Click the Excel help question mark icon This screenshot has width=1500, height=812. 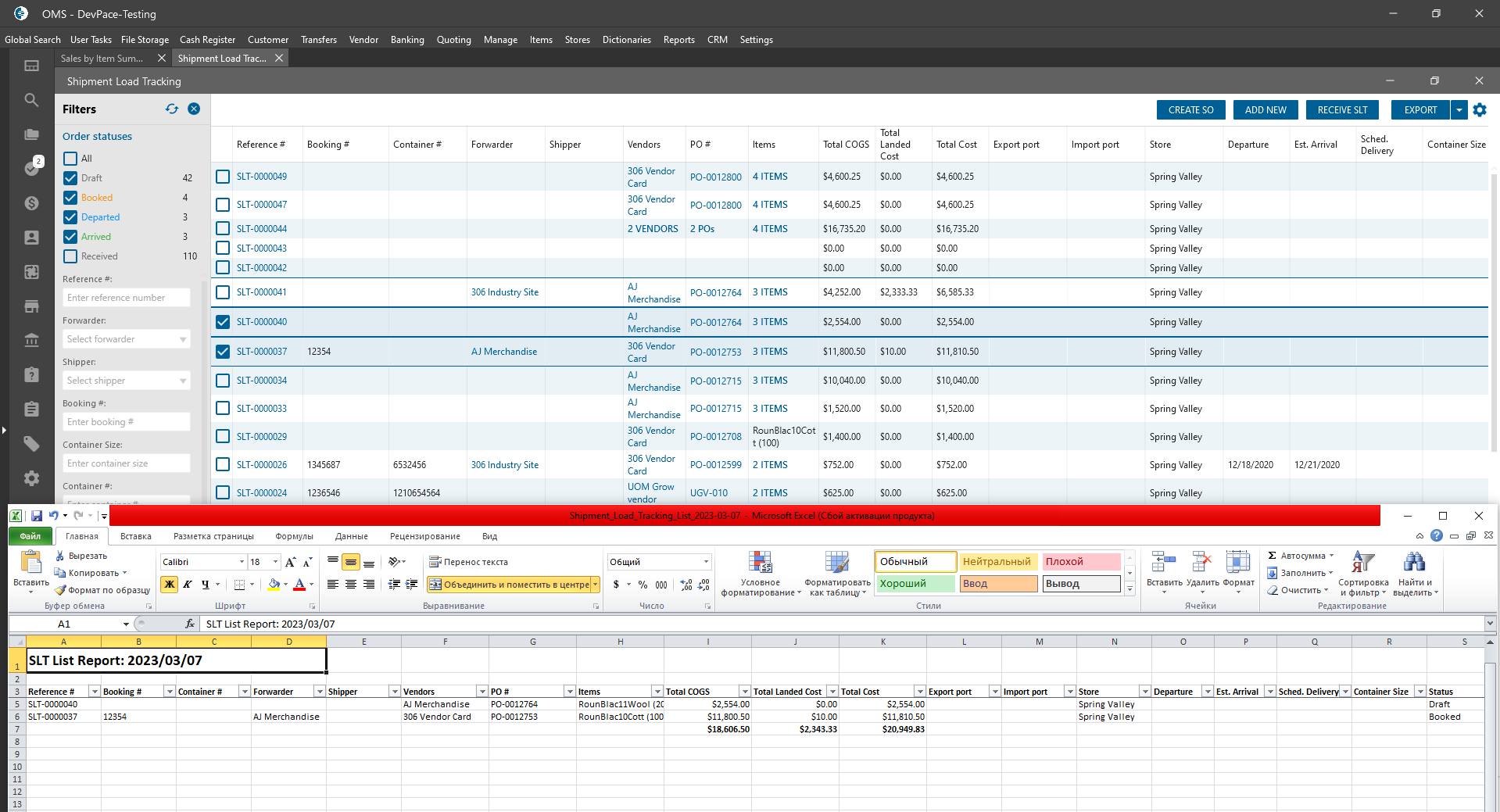[1437, 536]
